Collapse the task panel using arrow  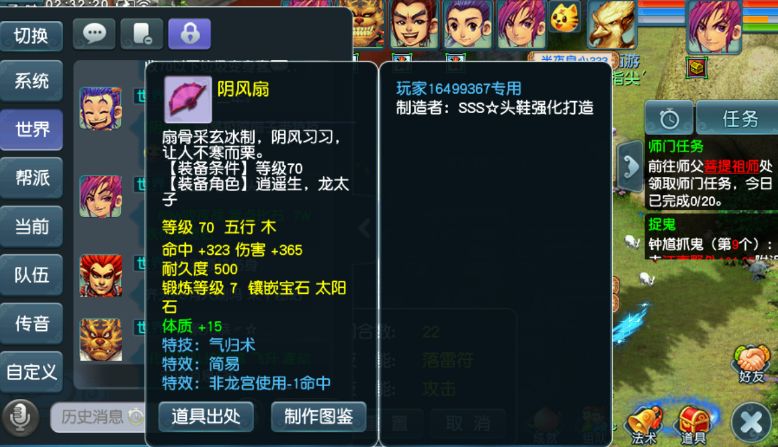(x=631, y=166)
